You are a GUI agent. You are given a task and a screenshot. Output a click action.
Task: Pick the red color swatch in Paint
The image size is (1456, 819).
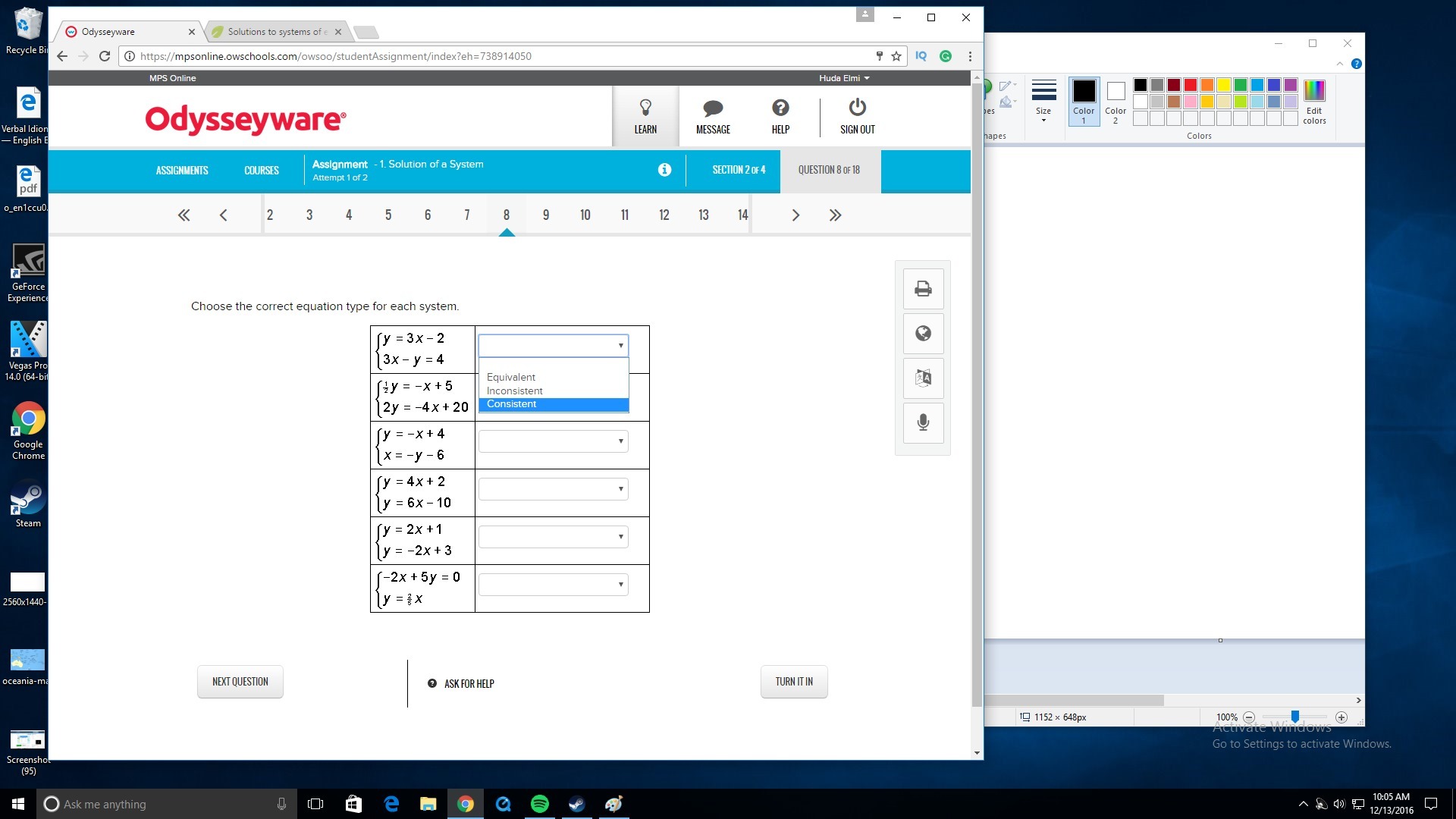coord(1191,85)
